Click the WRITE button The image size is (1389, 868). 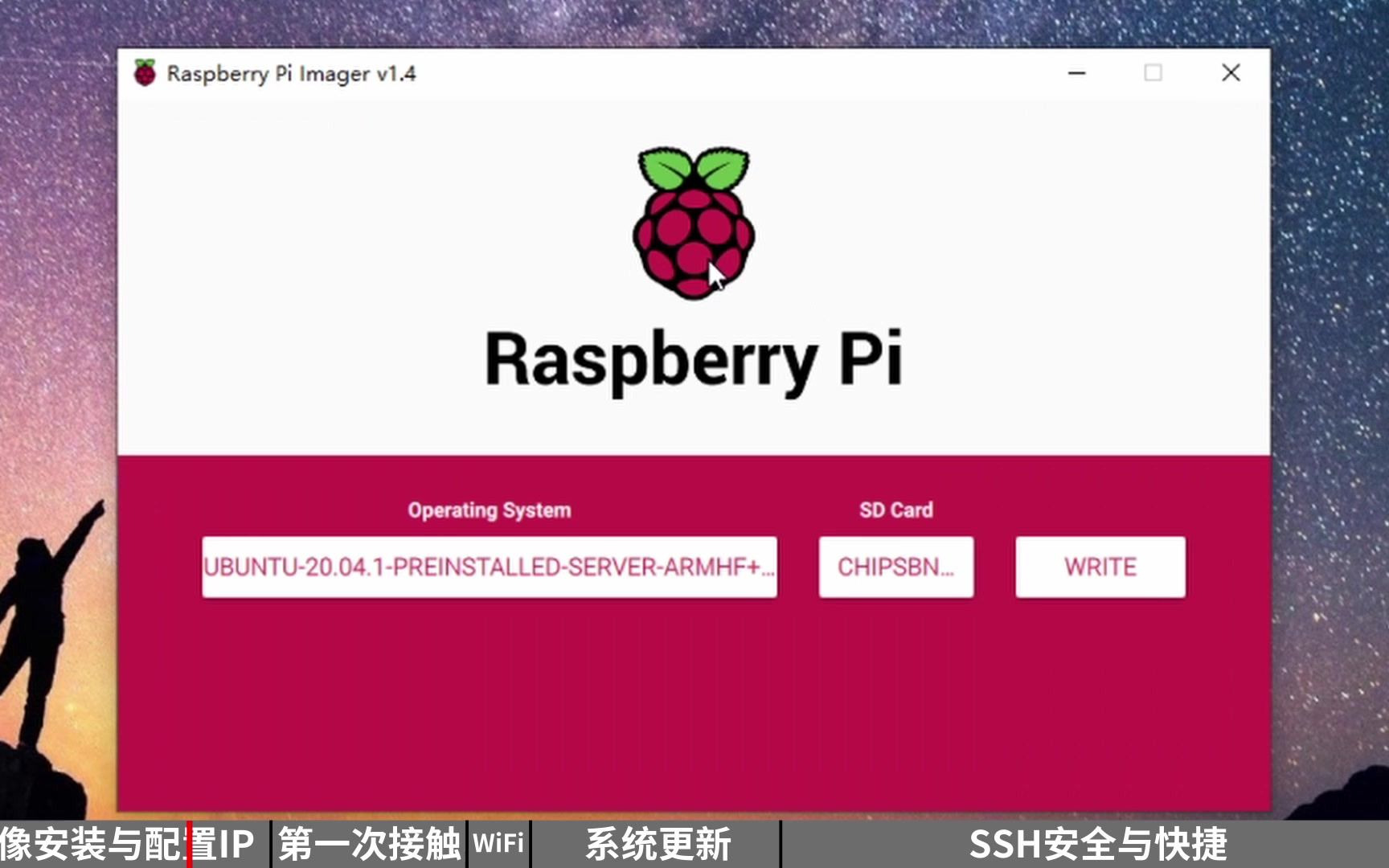click(1100, 567)
